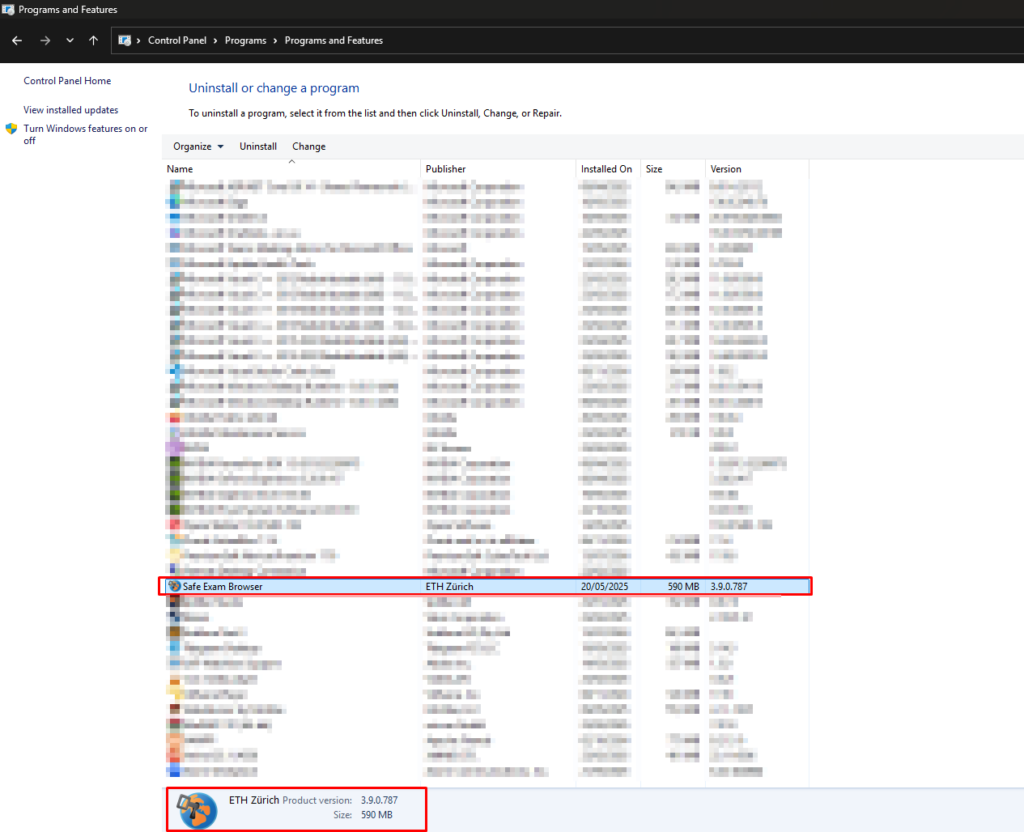
Task: Click the Forward navigation arrow
Action: tap(44, 40)
